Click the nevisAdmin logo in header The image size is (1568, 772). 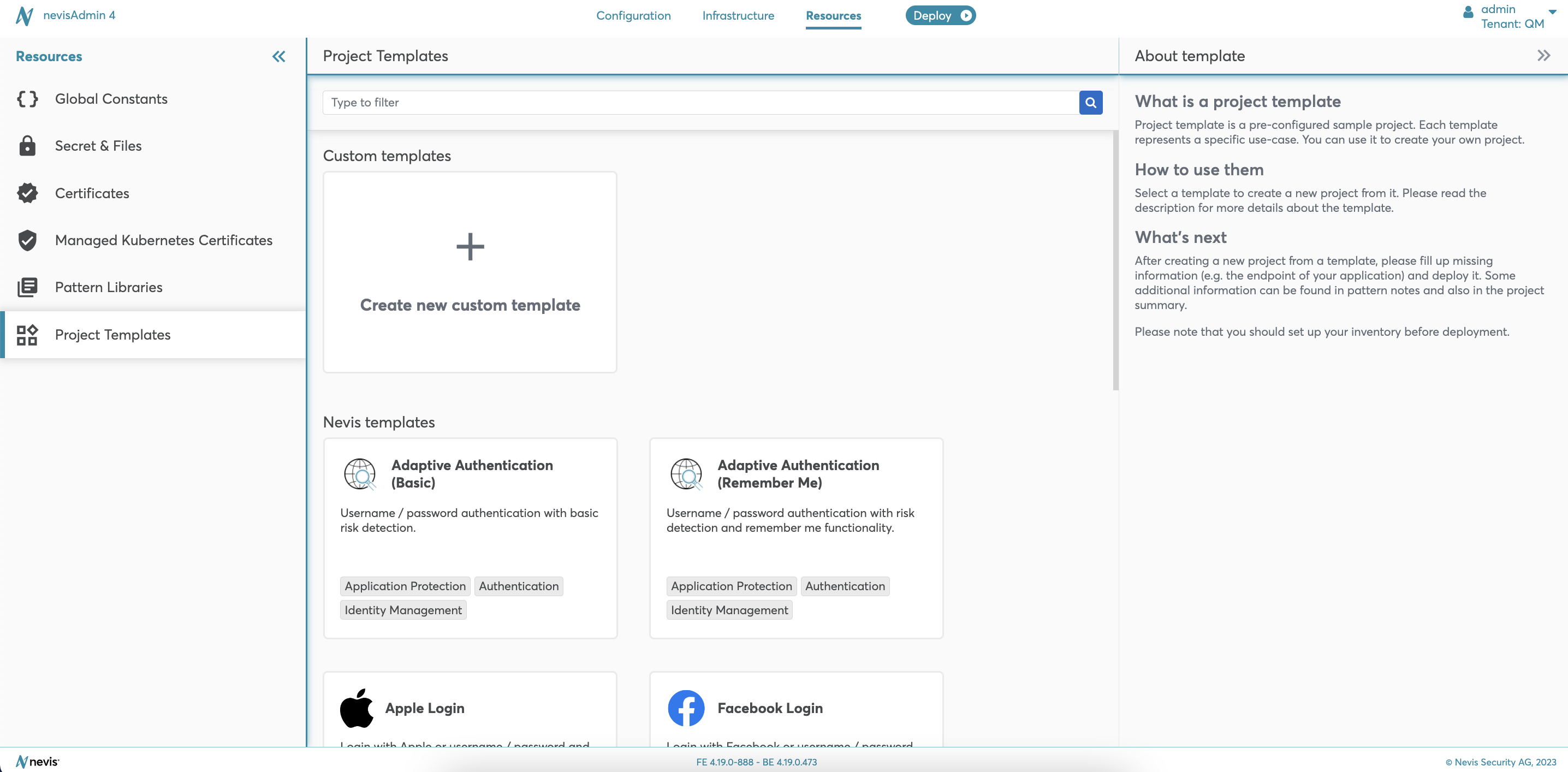[x=25, y=15]
